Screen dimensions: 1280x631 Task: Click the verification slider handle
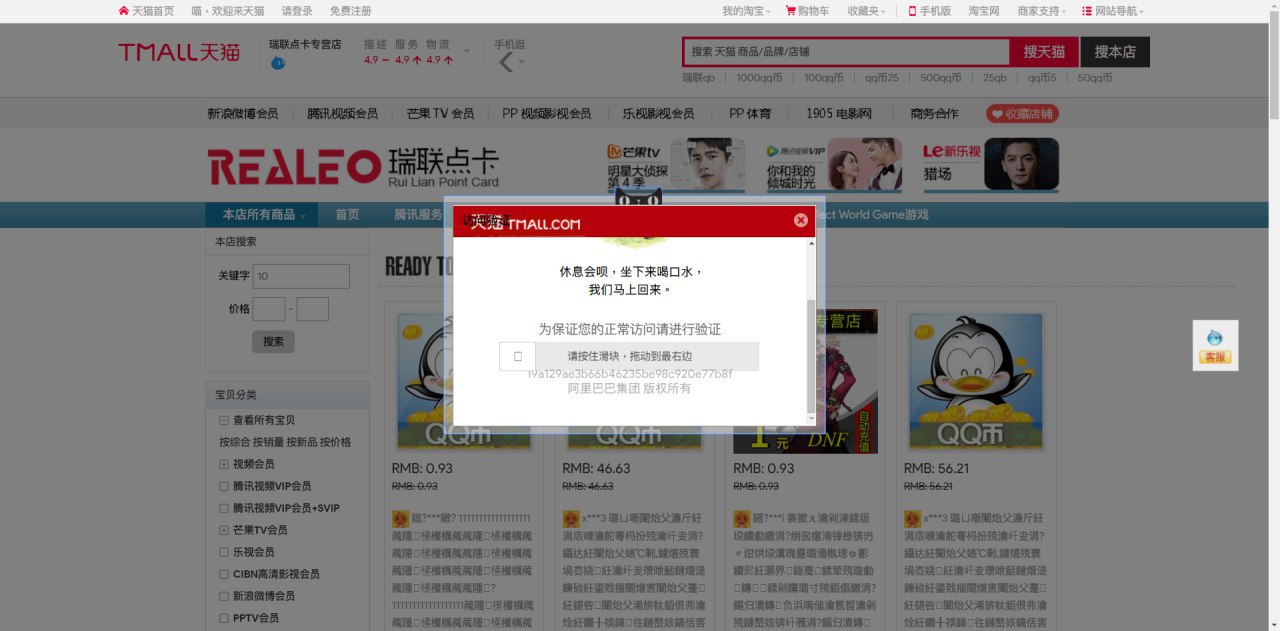pos(517,356)
